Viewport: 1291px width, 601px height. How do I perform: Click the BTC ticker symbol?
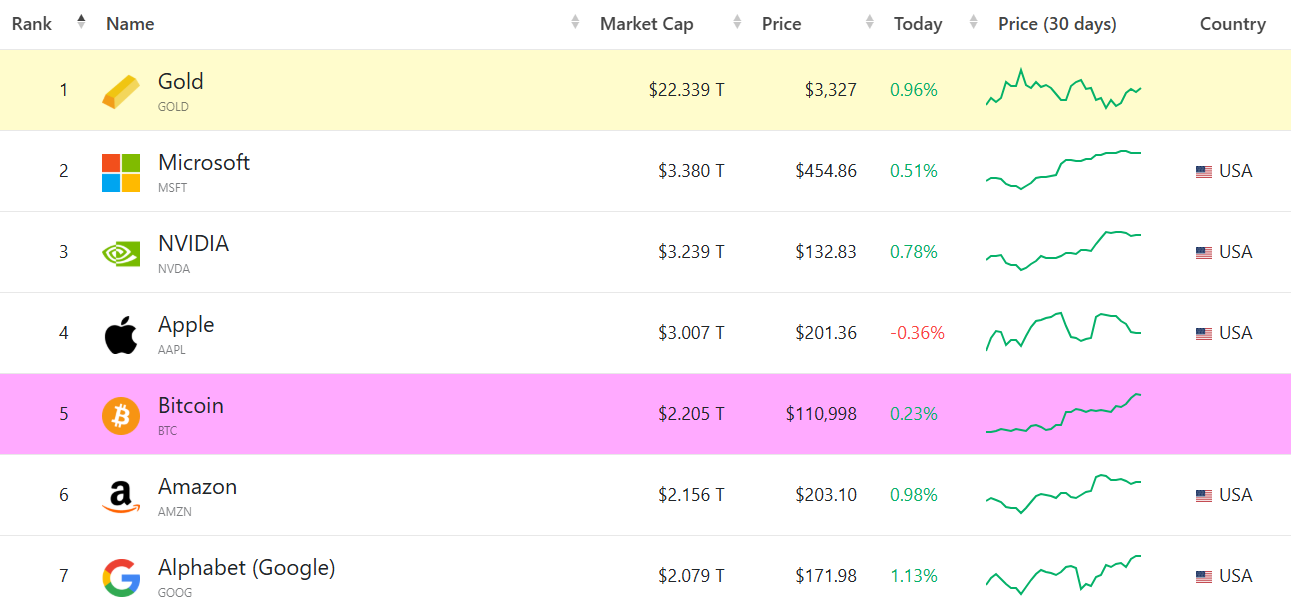point(167,431)
